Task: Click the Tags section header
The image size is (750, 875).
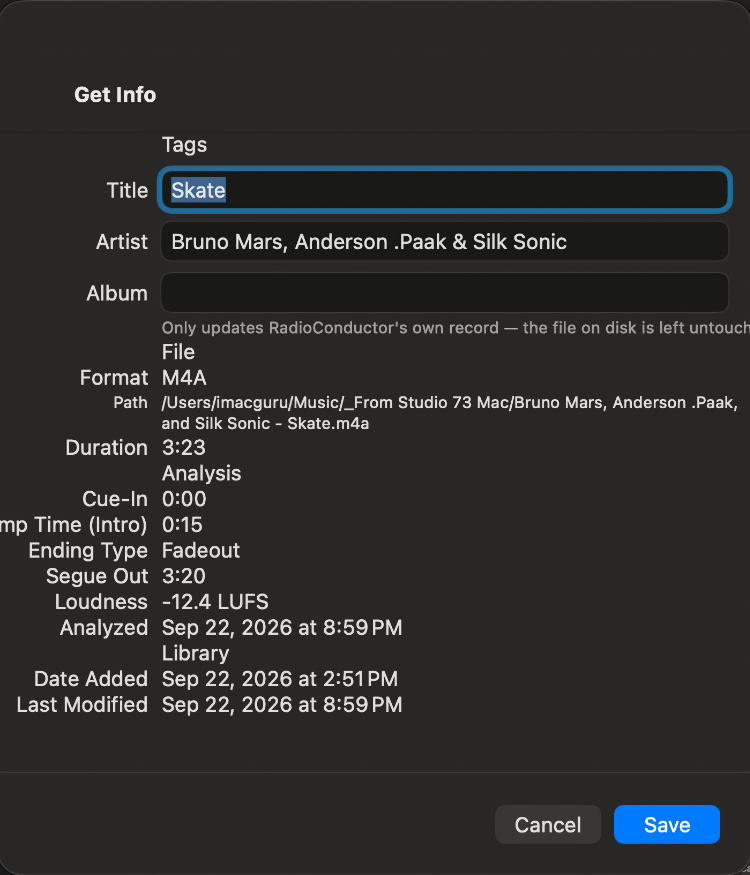Action: (x=184, y=145)
